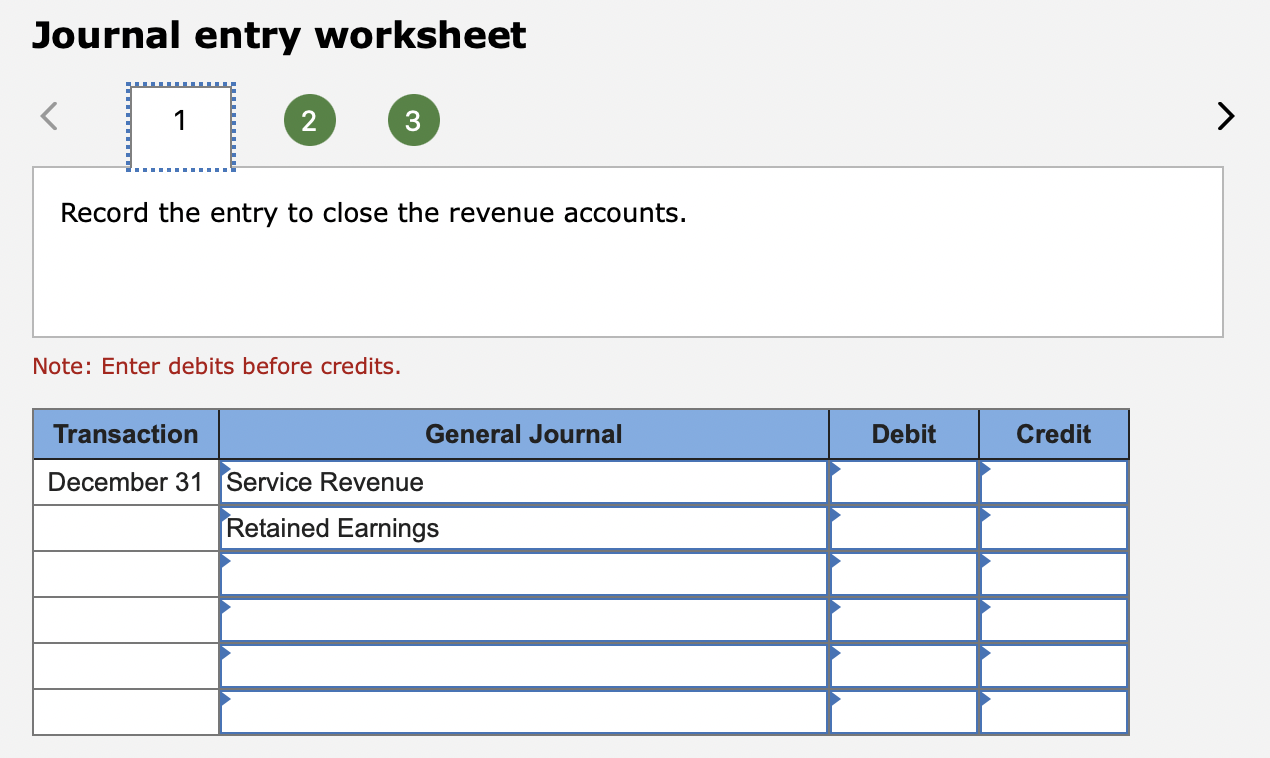Click the Credit field for Retained Earnings

(1053, 528)
